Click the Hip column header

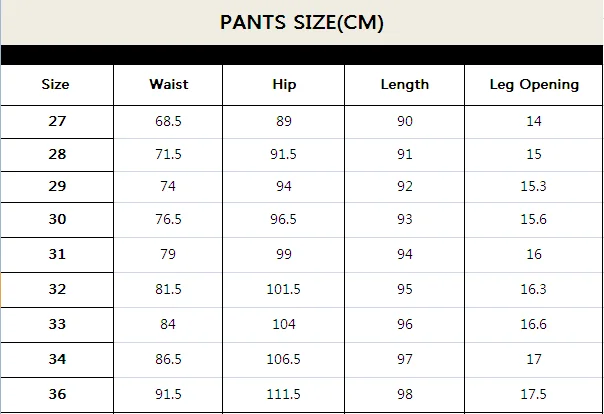(x=284, y=85)
